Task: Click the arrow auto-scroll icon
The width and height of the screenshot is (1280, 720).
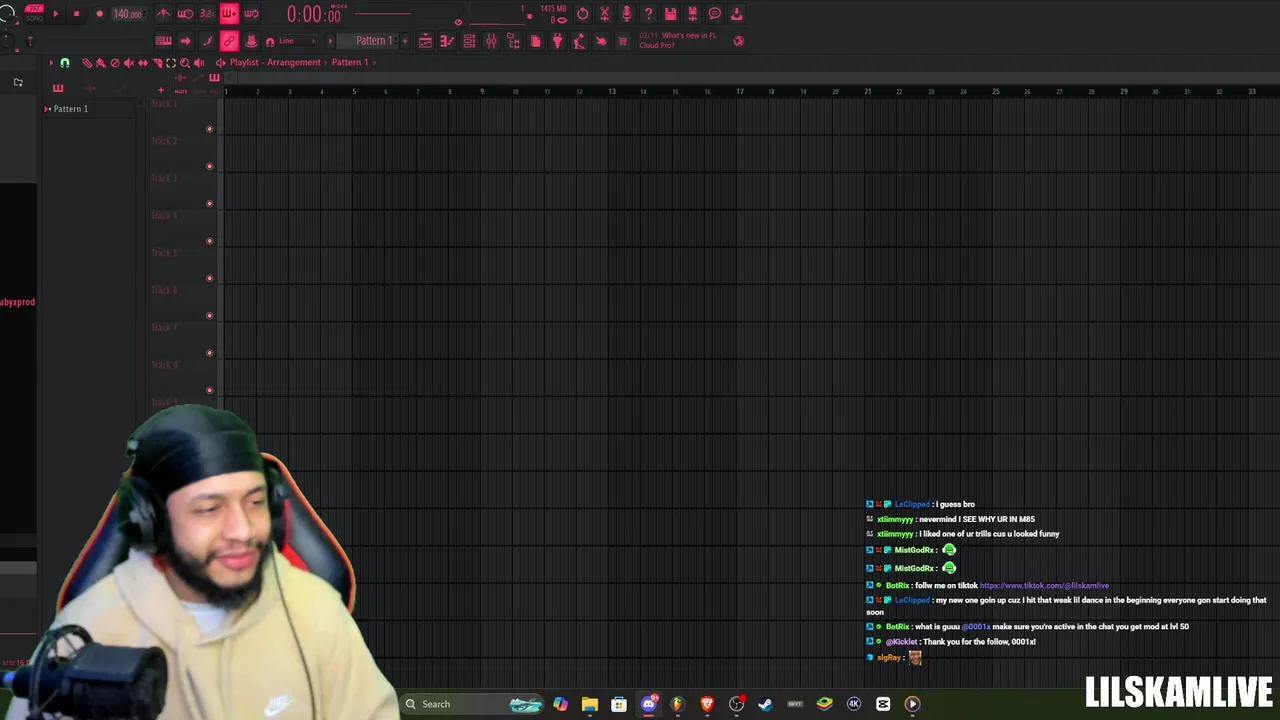Action: [x=185, y=41]
